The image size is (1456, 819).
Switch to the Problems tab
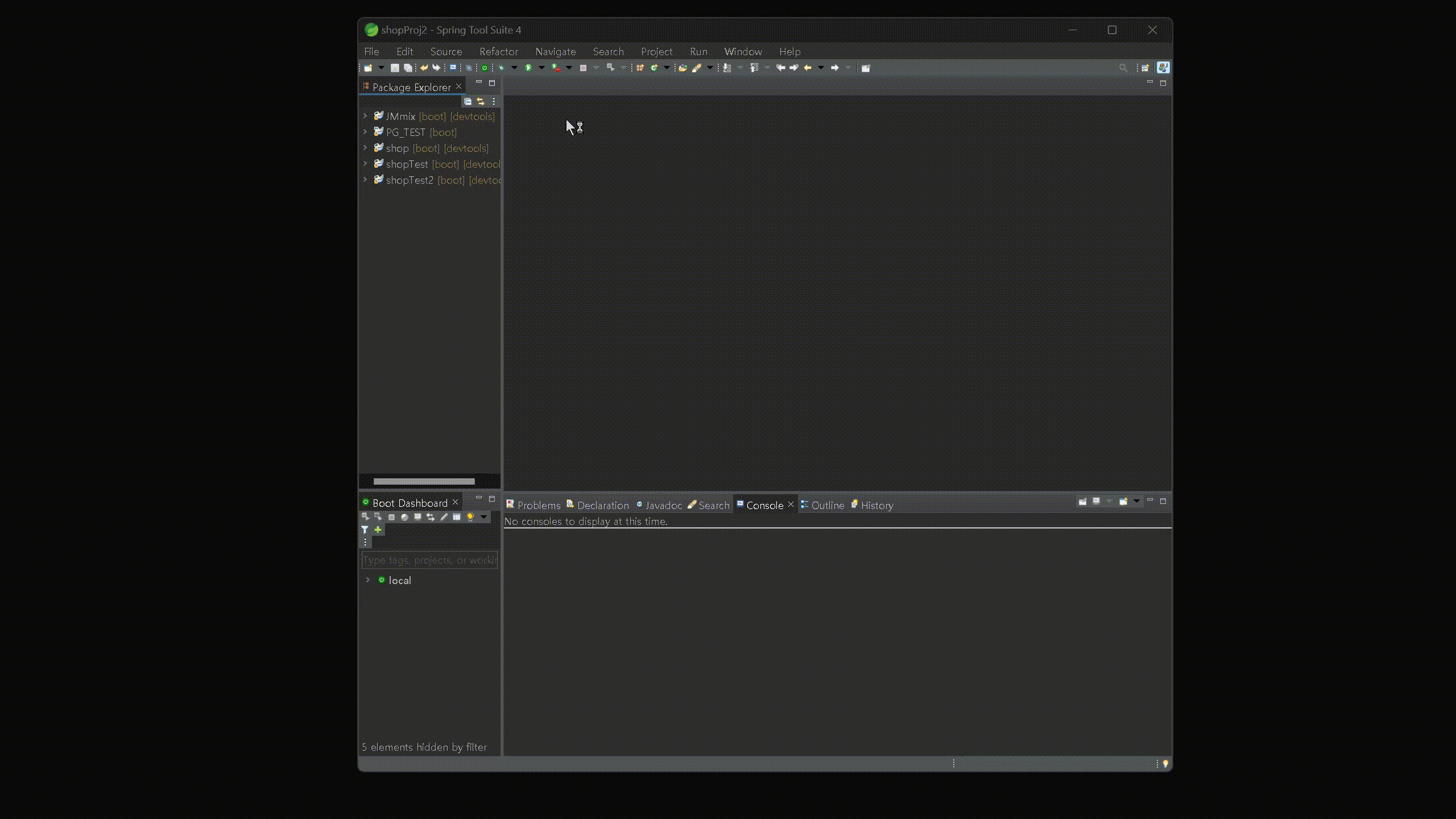[x=538, y=505]
